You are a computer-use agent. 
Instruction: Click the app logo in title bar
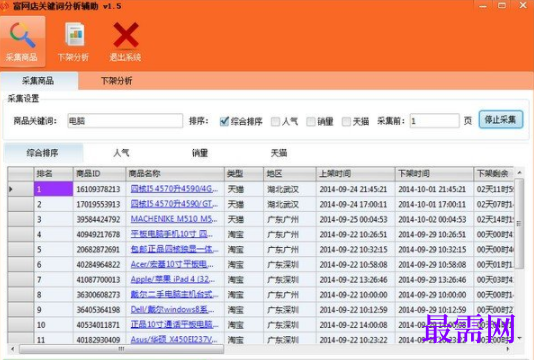(x=4, y=6)
